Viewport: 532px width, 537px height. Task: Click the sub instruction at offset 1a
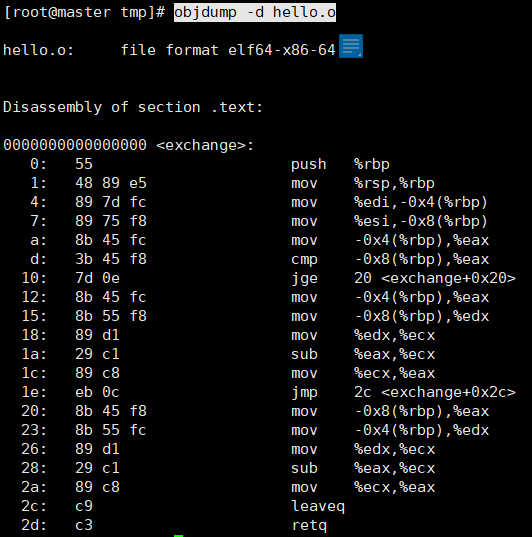coord(363,354)
